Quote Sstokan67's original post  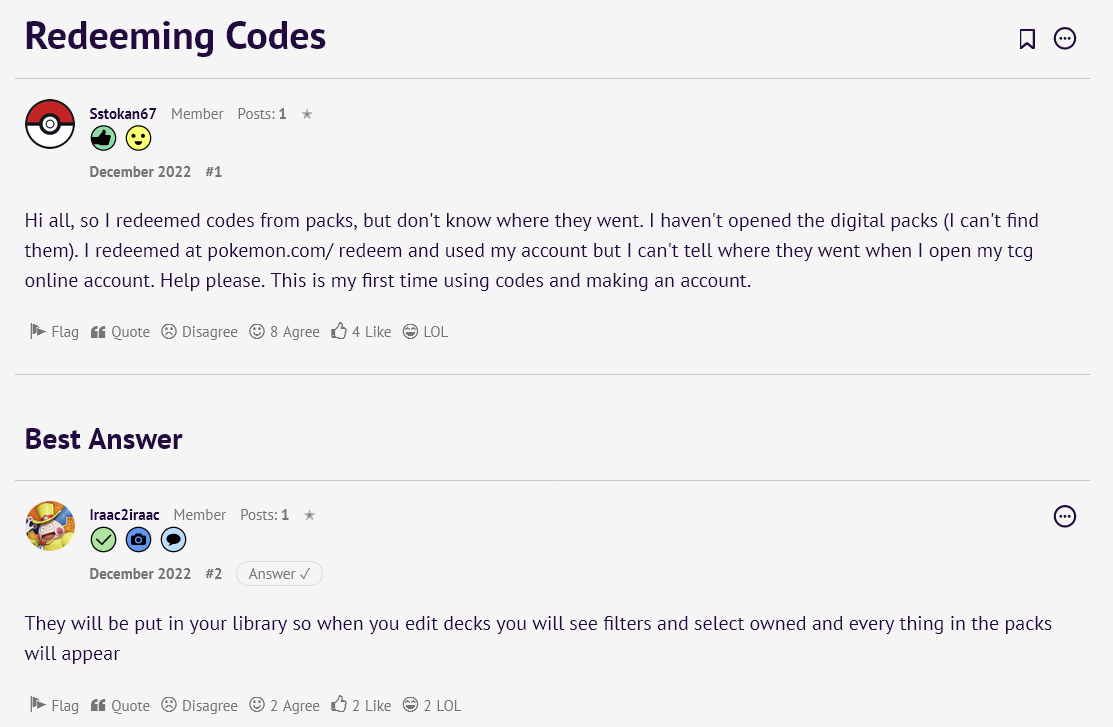120,332
